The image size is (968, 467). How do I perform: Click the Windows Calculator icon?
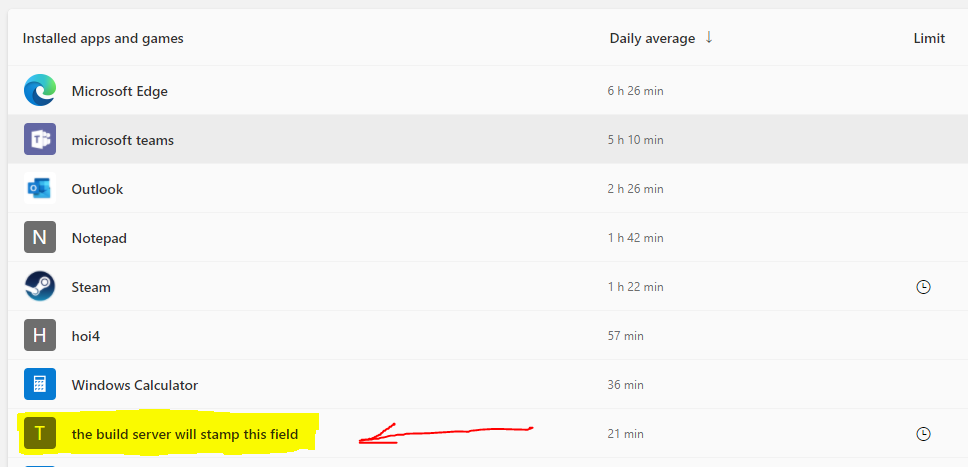40,384
